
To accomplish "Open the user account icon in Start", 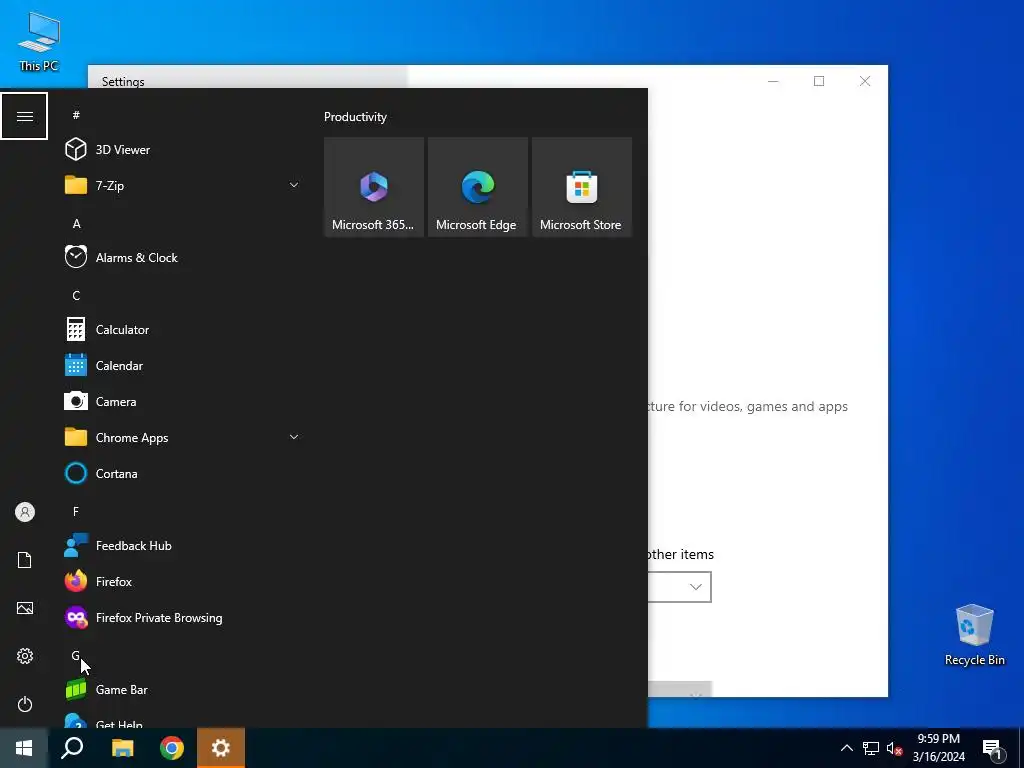I will [x=25, y=512].
